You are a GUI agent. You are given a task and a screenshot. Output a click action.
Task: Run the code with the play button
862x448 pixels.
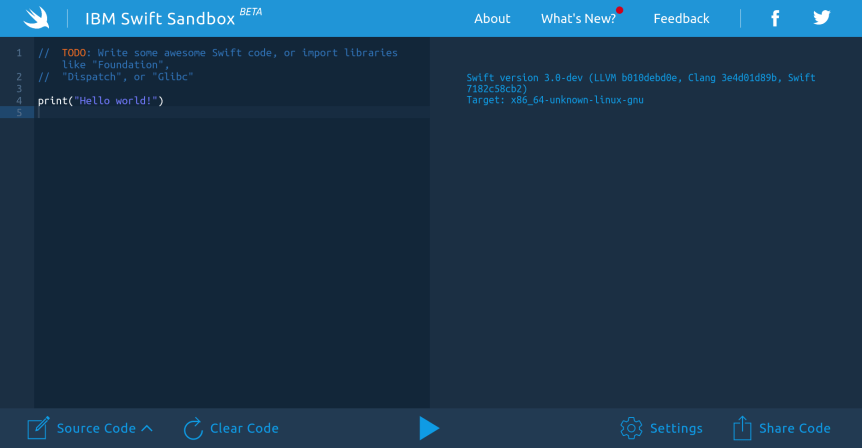click(x=429, y=428)
